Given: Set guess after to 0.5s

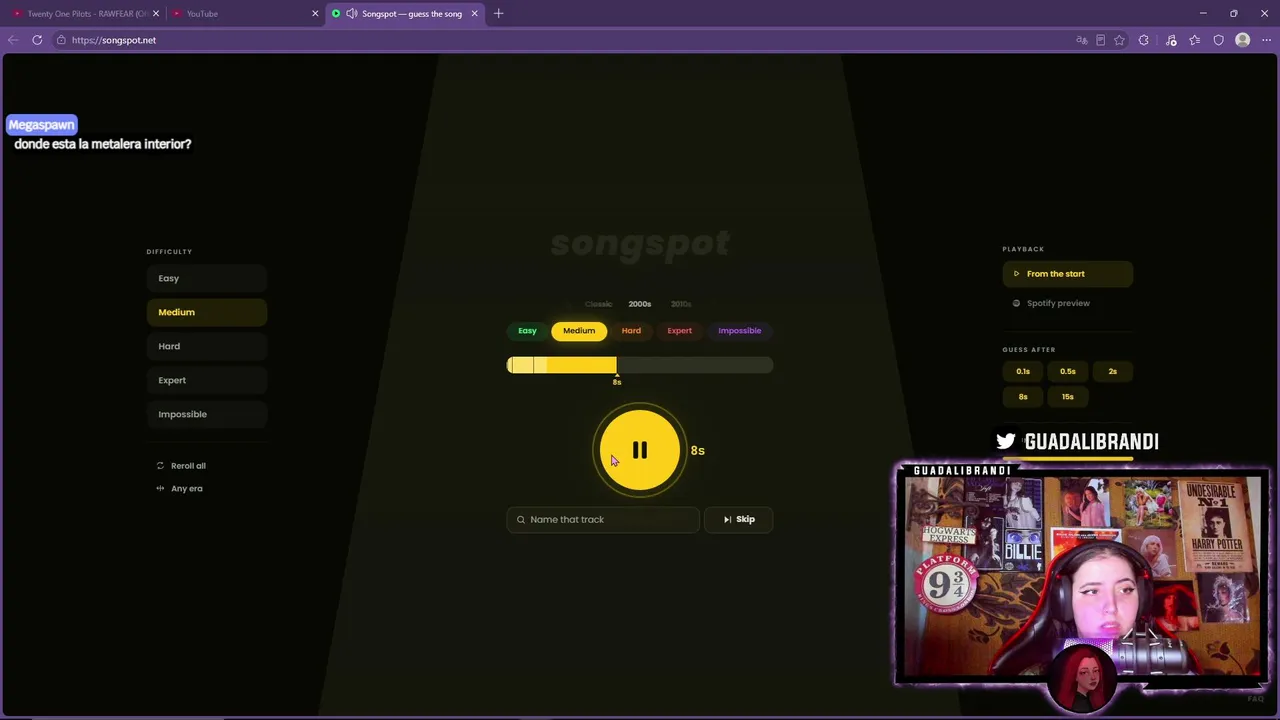Looking at the screenshot, I should point(1068,371).
